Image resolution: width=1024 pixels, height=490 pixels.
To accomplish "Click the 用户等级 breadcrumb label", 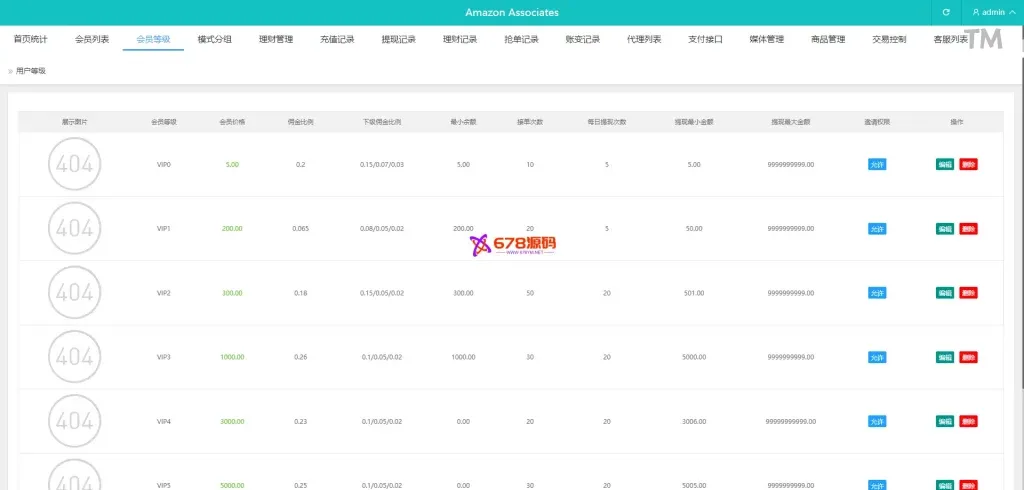I will [x=31, y=71].
